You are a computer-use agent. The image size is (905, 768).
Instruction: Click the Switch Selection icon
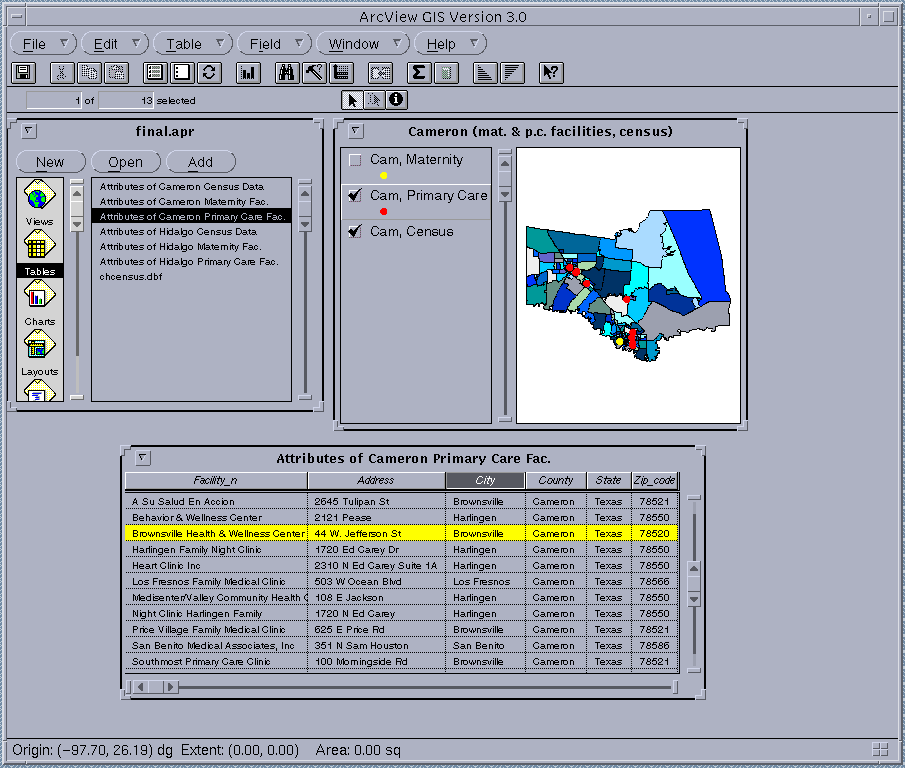[x=209, y=73]
